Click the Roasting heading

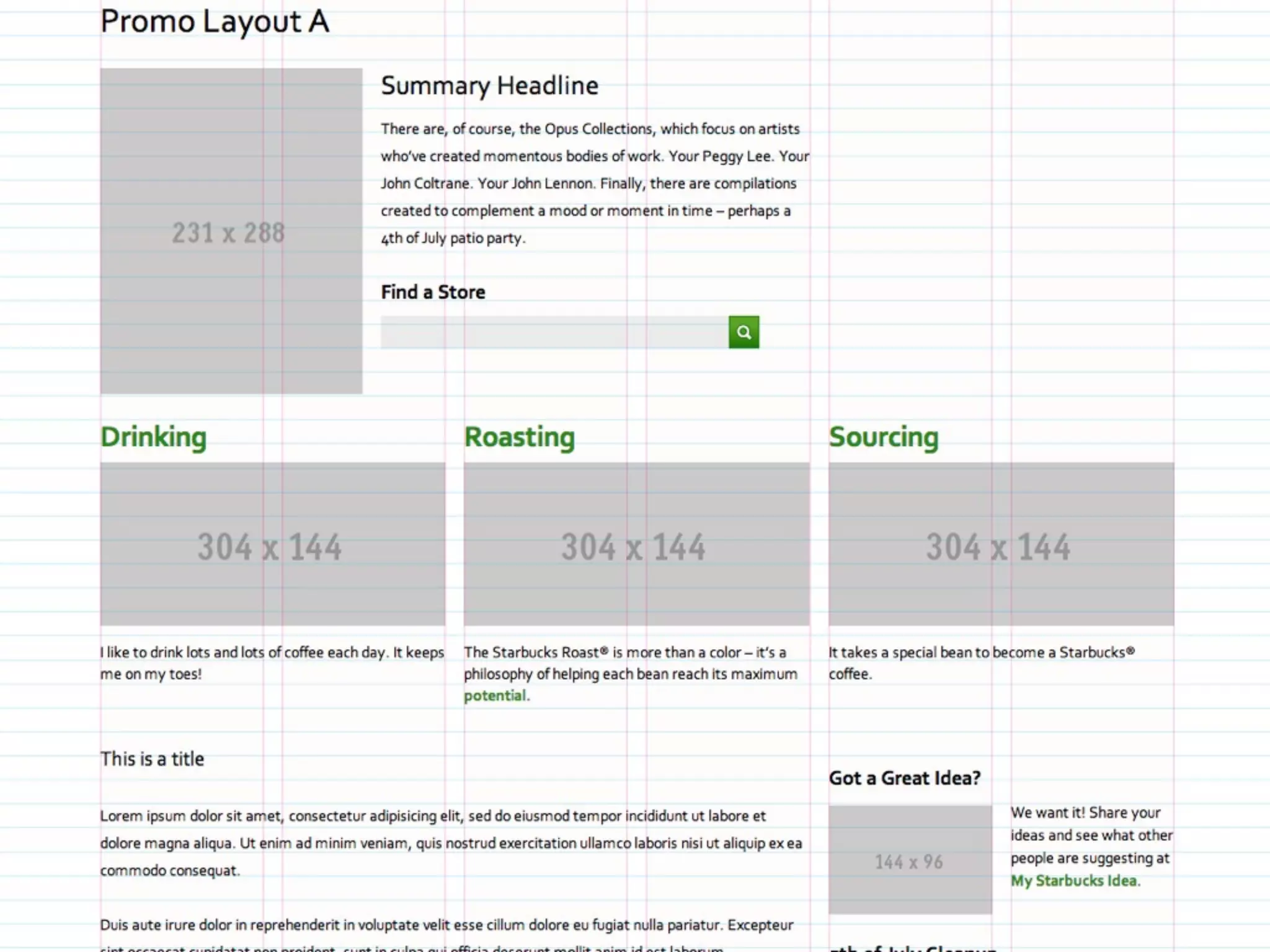(x=520, y=437)
